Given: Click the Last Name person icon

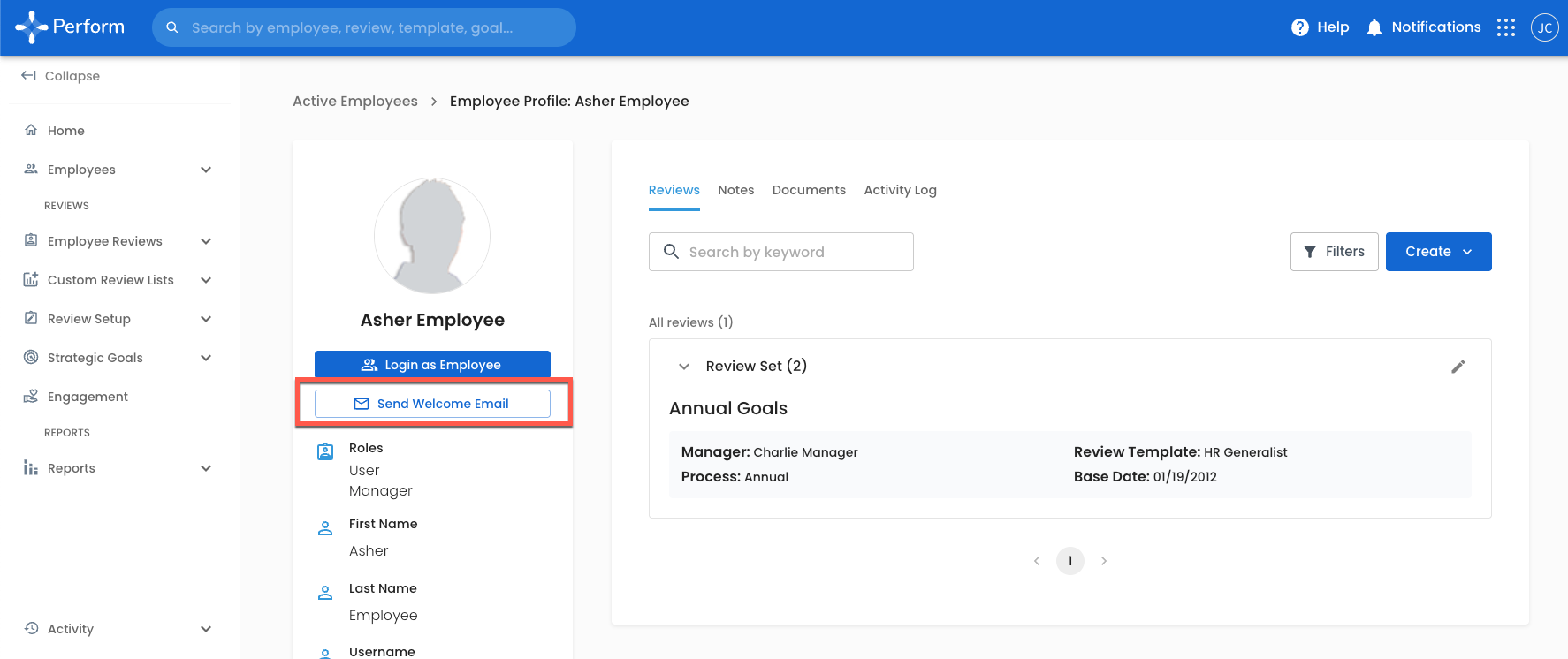Looking at the screenshot, I should point(325,593).
